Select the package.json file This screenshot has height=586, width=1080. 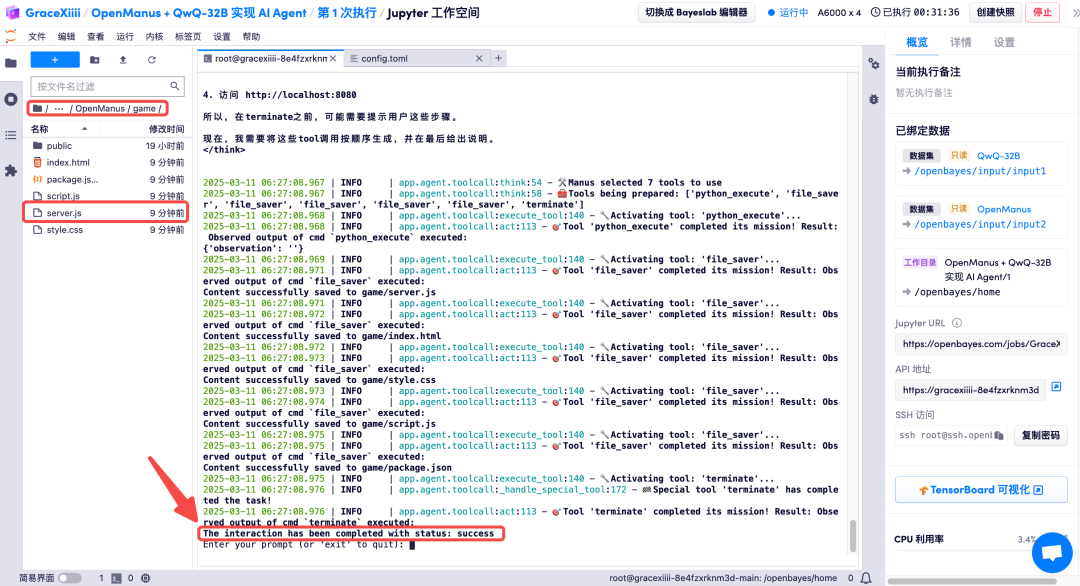108,179
